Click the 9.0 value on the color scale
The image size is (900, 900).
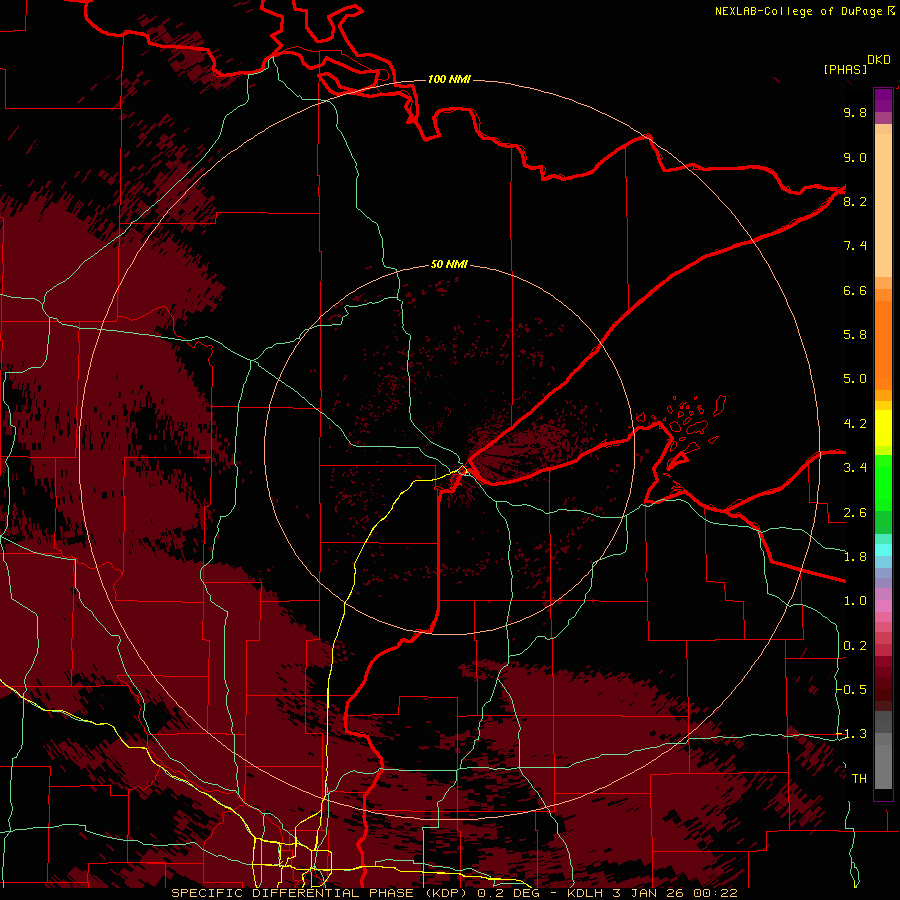click(855, 157)
